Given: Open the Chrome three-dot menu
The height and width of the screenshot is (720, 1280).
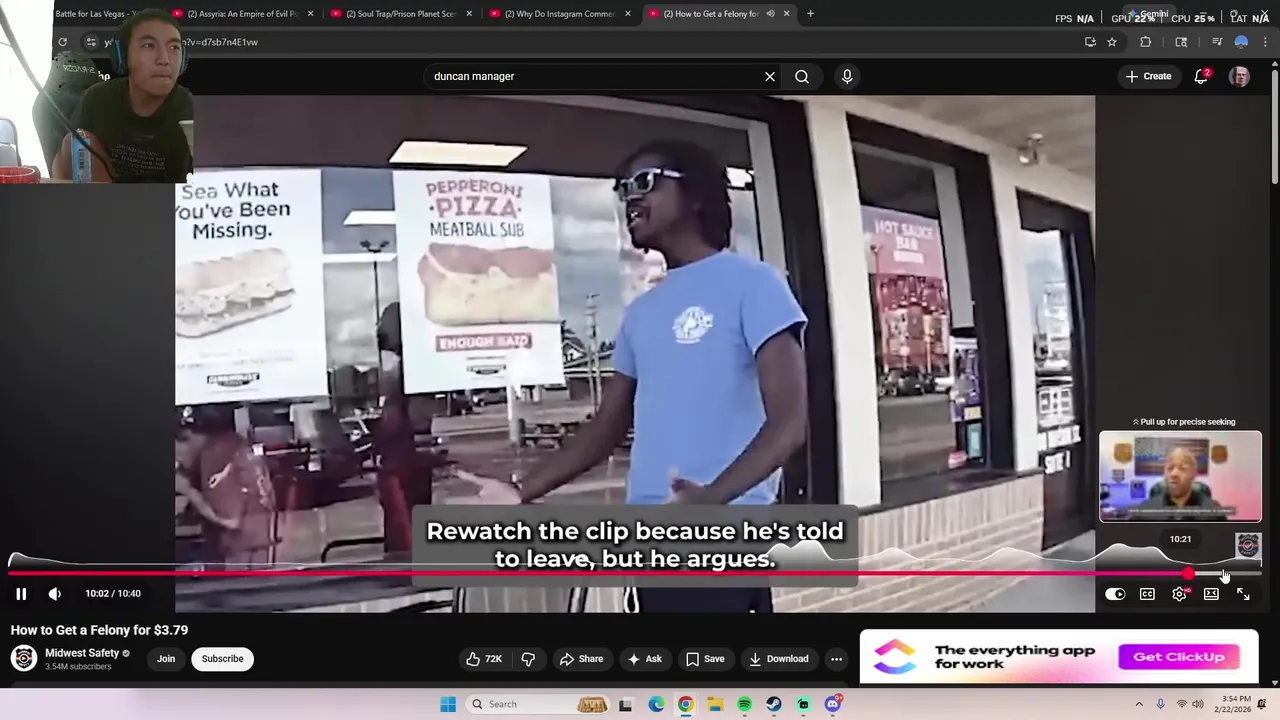Looking at the screenshot, I should click(x=1265, y=42).
